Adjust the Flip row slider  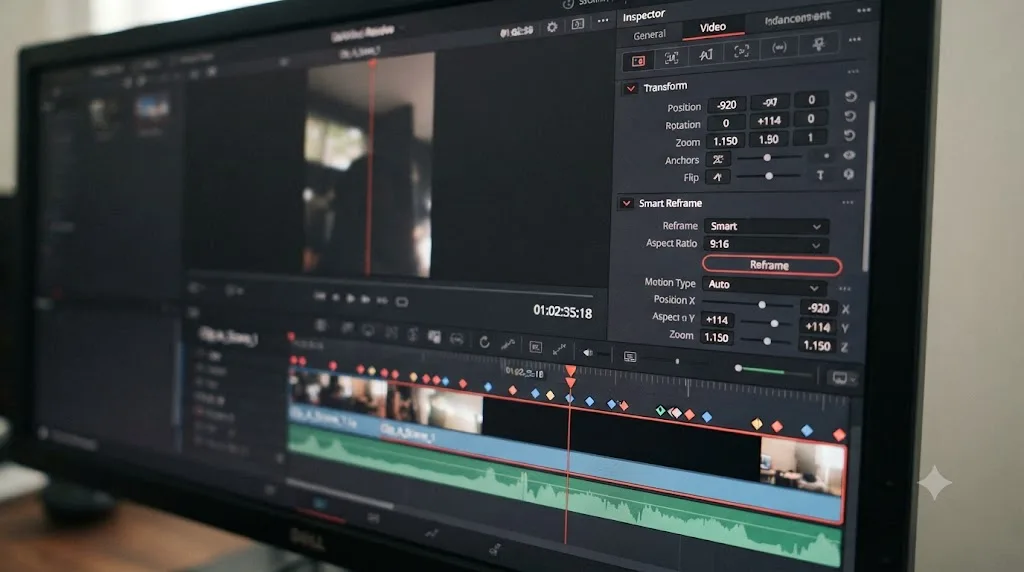(768, 176)
